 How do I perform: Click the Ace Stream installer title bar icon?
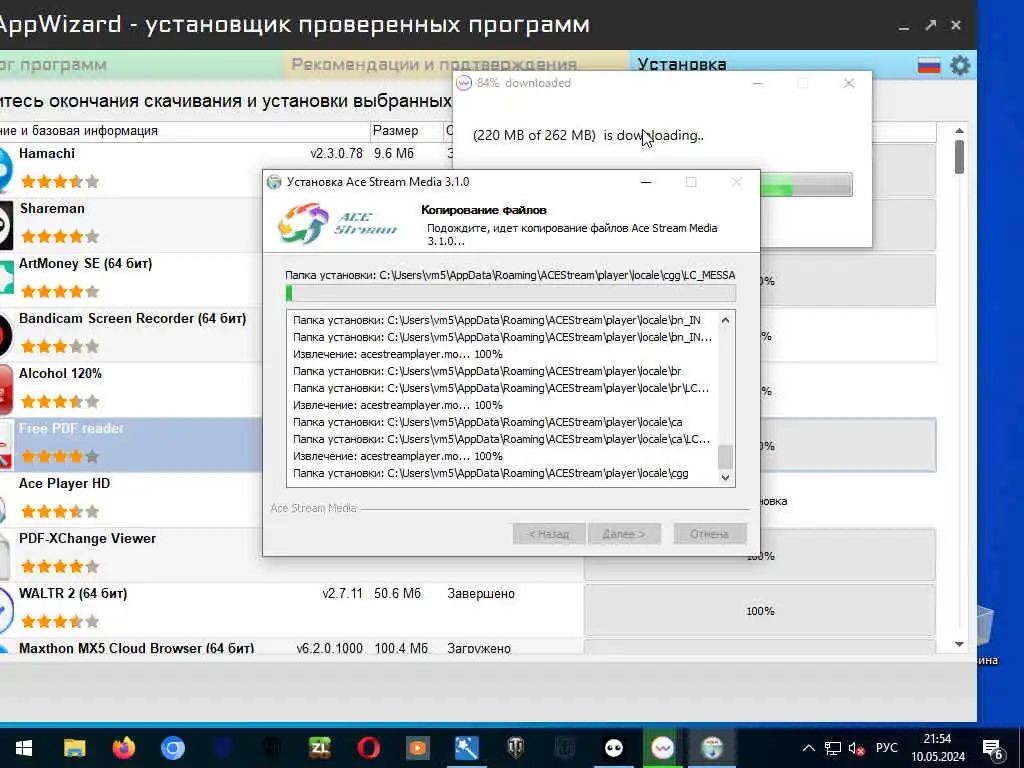(274, 182)
